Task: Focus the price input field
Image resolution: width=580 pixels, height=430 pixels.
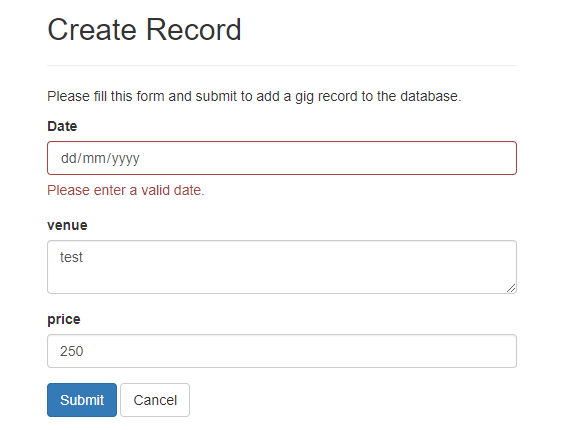Action: pos(282,351)
